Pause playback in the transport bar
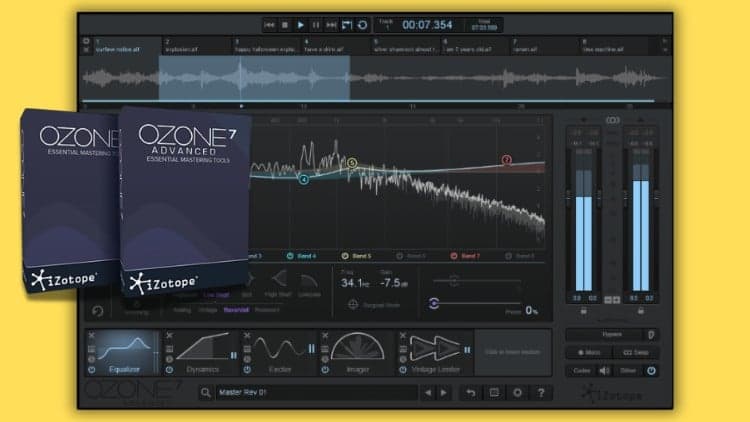 click(316, 25)
